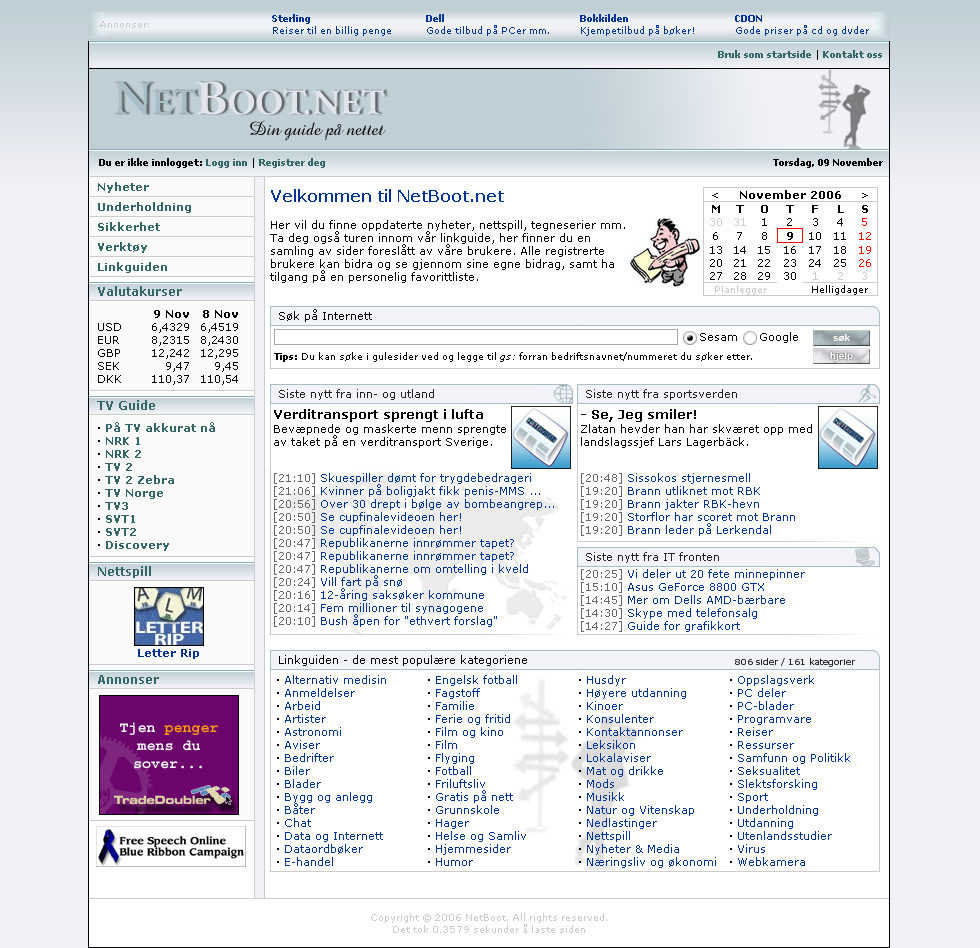Click the hjelp button
Viewport: 980px width, 948px height.
click(841, 356)
